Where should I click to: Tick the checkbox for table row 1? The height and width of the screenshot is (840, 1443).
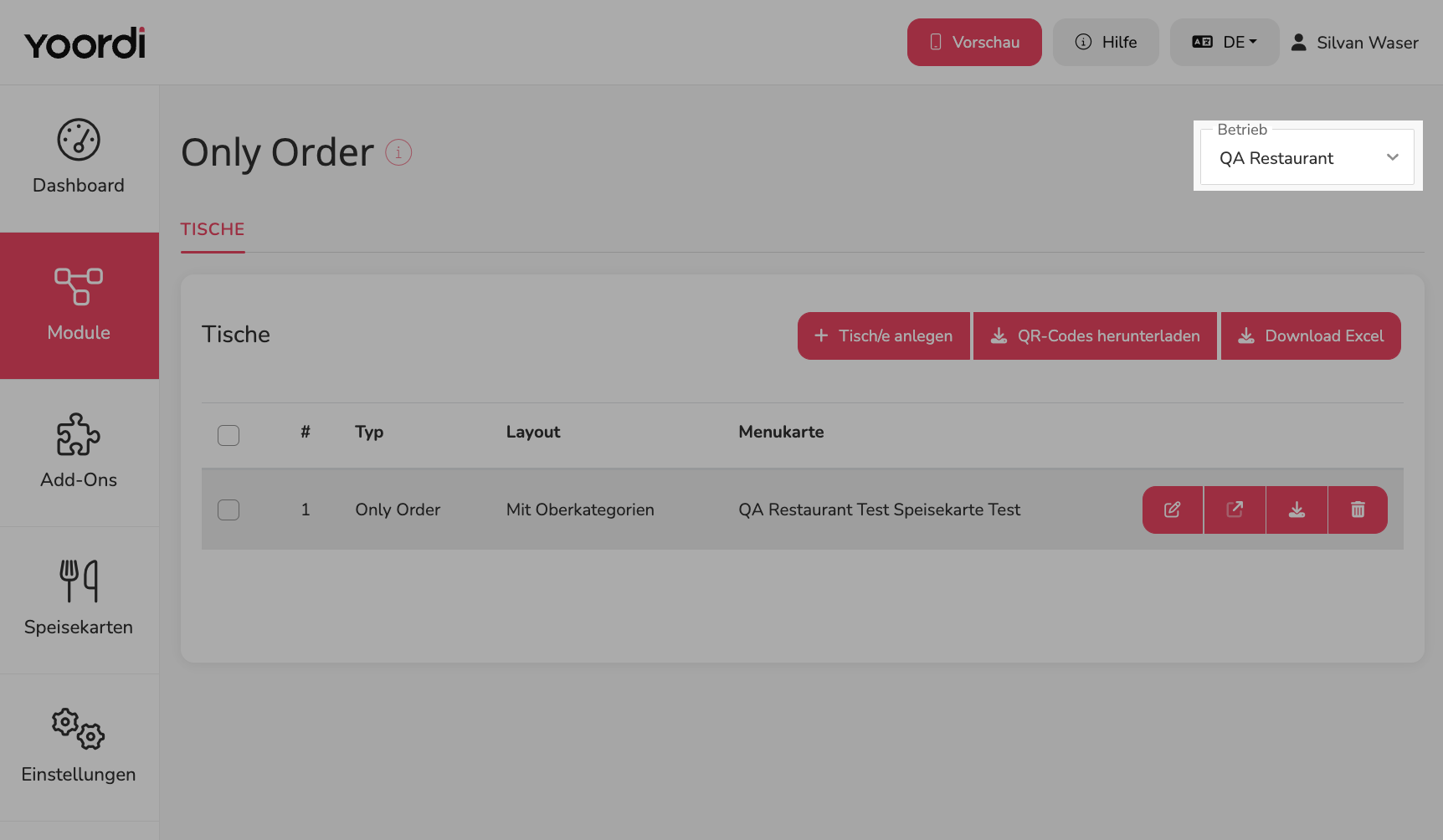[x=229, y=510]
